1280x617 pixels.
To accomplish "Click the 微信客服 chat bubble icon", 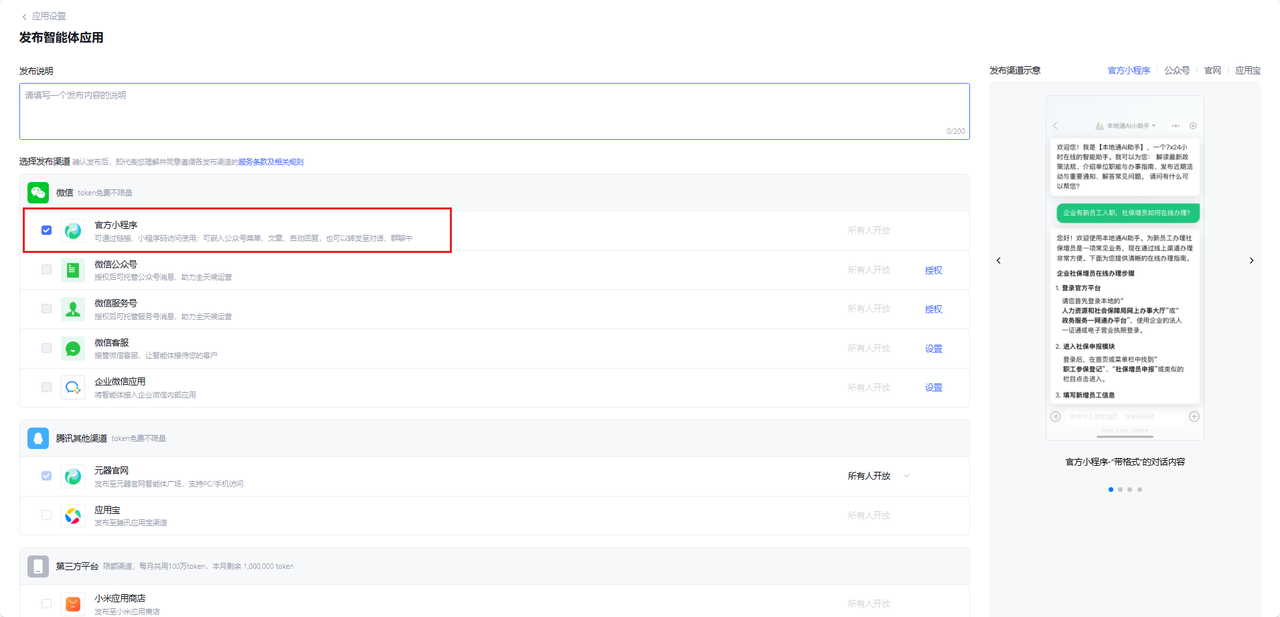I will click(73, 348).
